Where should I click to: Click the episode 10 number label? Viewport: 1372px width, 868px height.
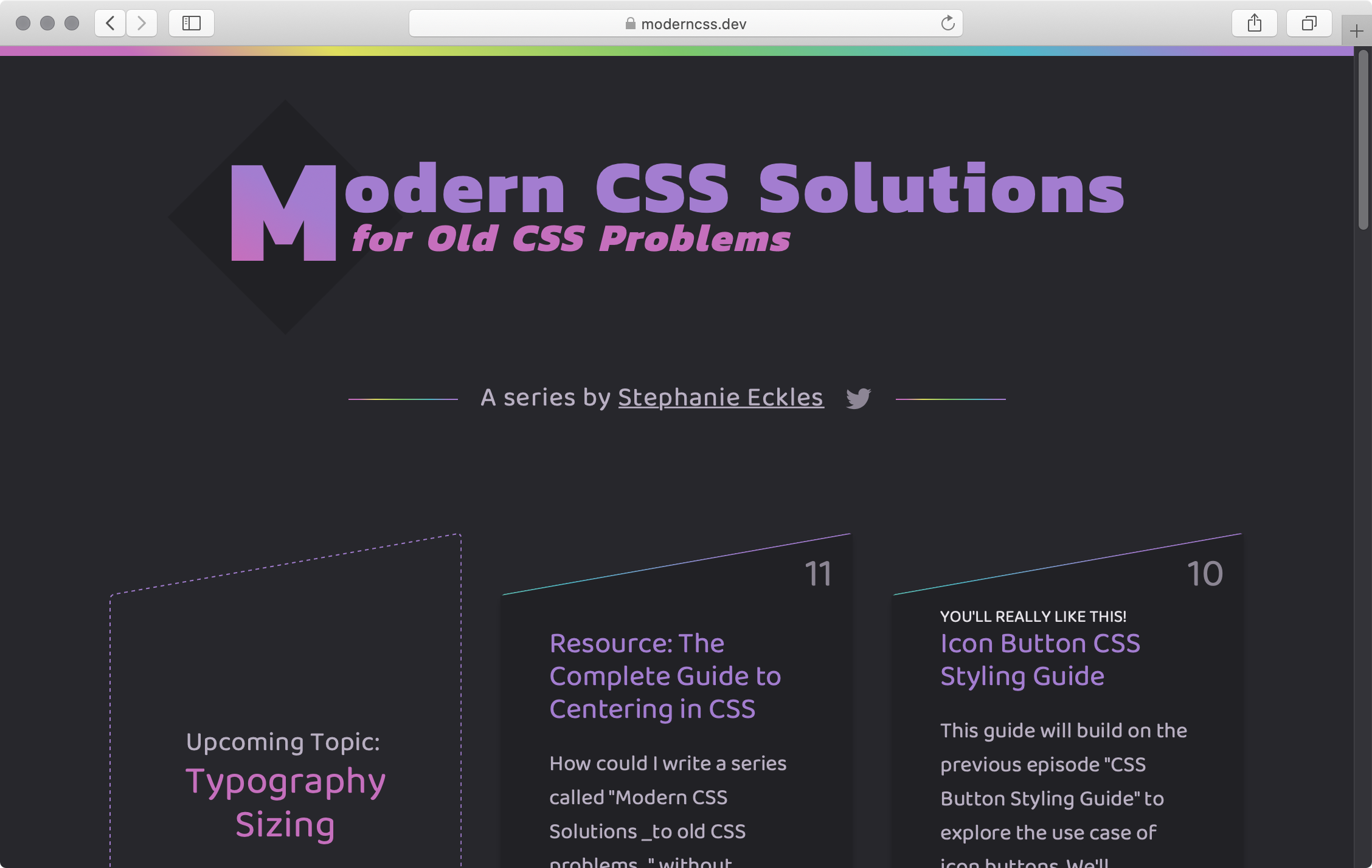pos(1204,572)
